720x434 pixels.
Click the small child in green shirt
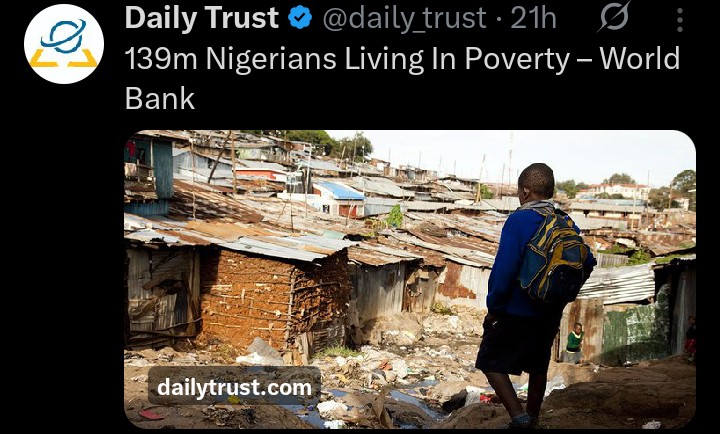pyautogui.click(x=574, y=343)
